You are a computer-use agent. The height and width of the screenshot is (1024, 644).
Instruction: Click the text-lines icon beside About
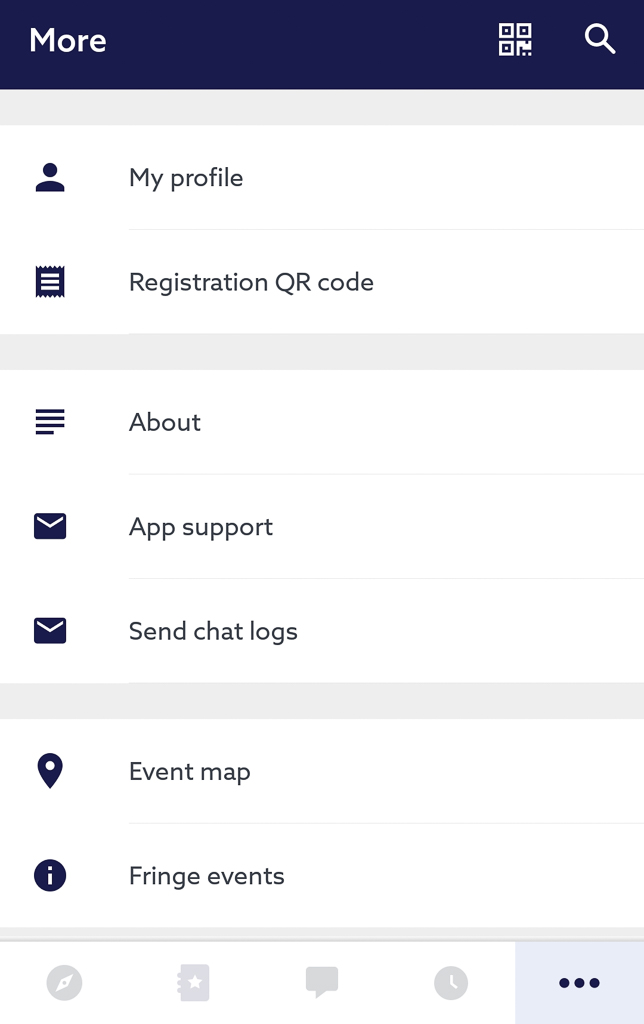[x=50, y=422]
